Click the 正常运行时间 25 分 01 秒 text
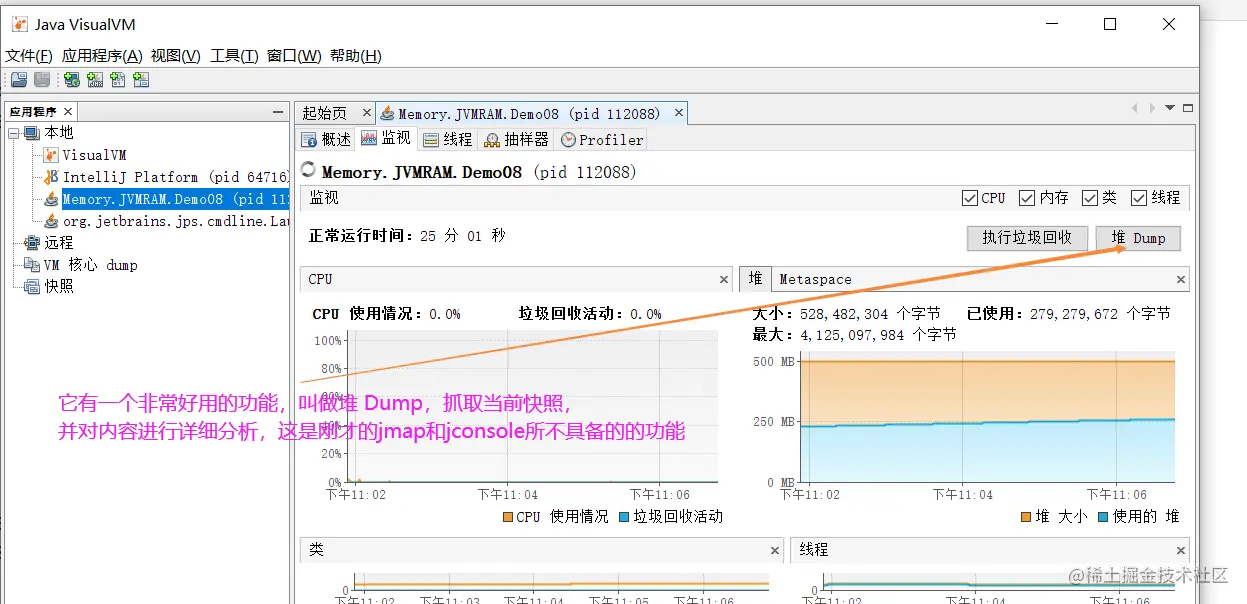 point(407,236)
